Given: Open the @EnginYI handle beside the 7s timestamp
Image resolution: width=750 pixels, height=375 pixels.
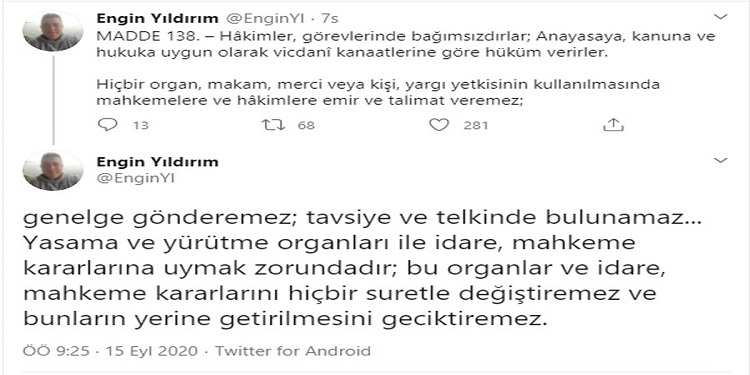Looking at the screenshot, I should click(264, 19).
